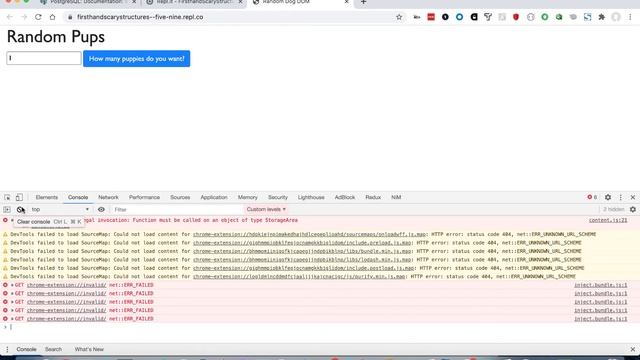Open the purify.min.js.map link
This screenshot has width=640, height=360.
point(299,277)
